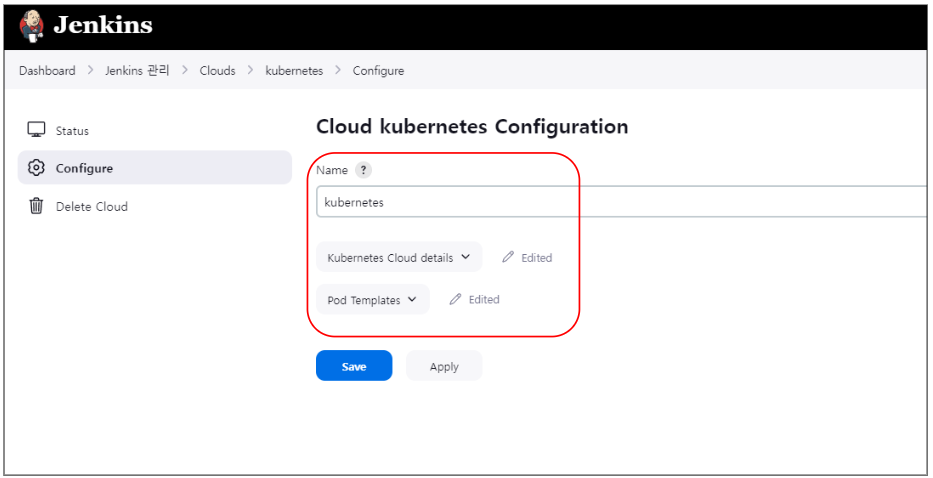Click the Name field label
Viewport: 933px width, 478px height.
coord(332,170)
